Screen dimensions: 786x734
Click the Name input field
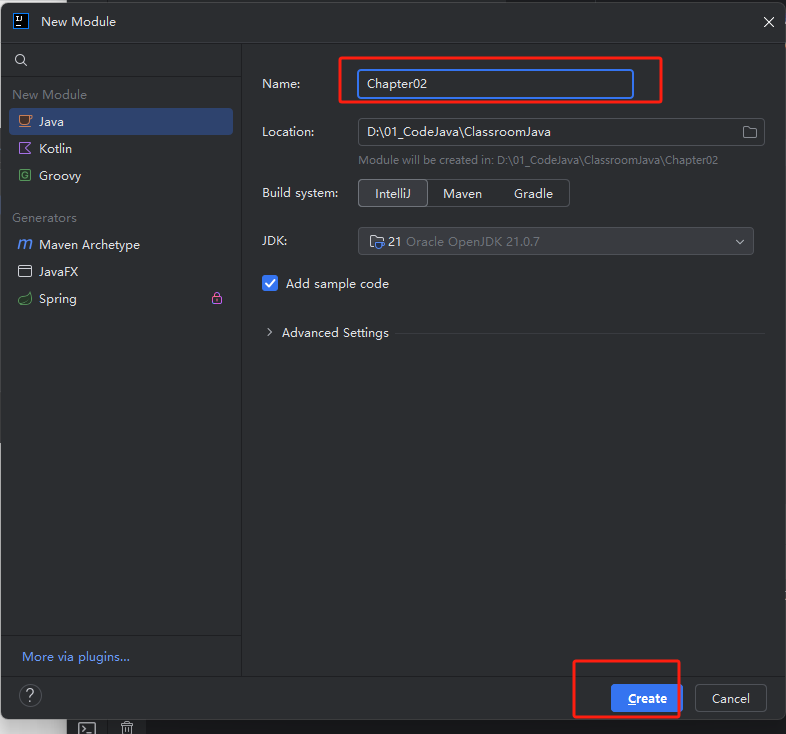point(495,84)
